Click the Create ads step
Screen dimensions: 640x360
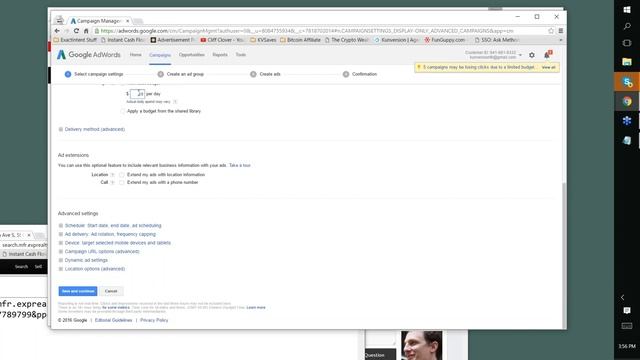pyautogui.click(x=265, y=74)
